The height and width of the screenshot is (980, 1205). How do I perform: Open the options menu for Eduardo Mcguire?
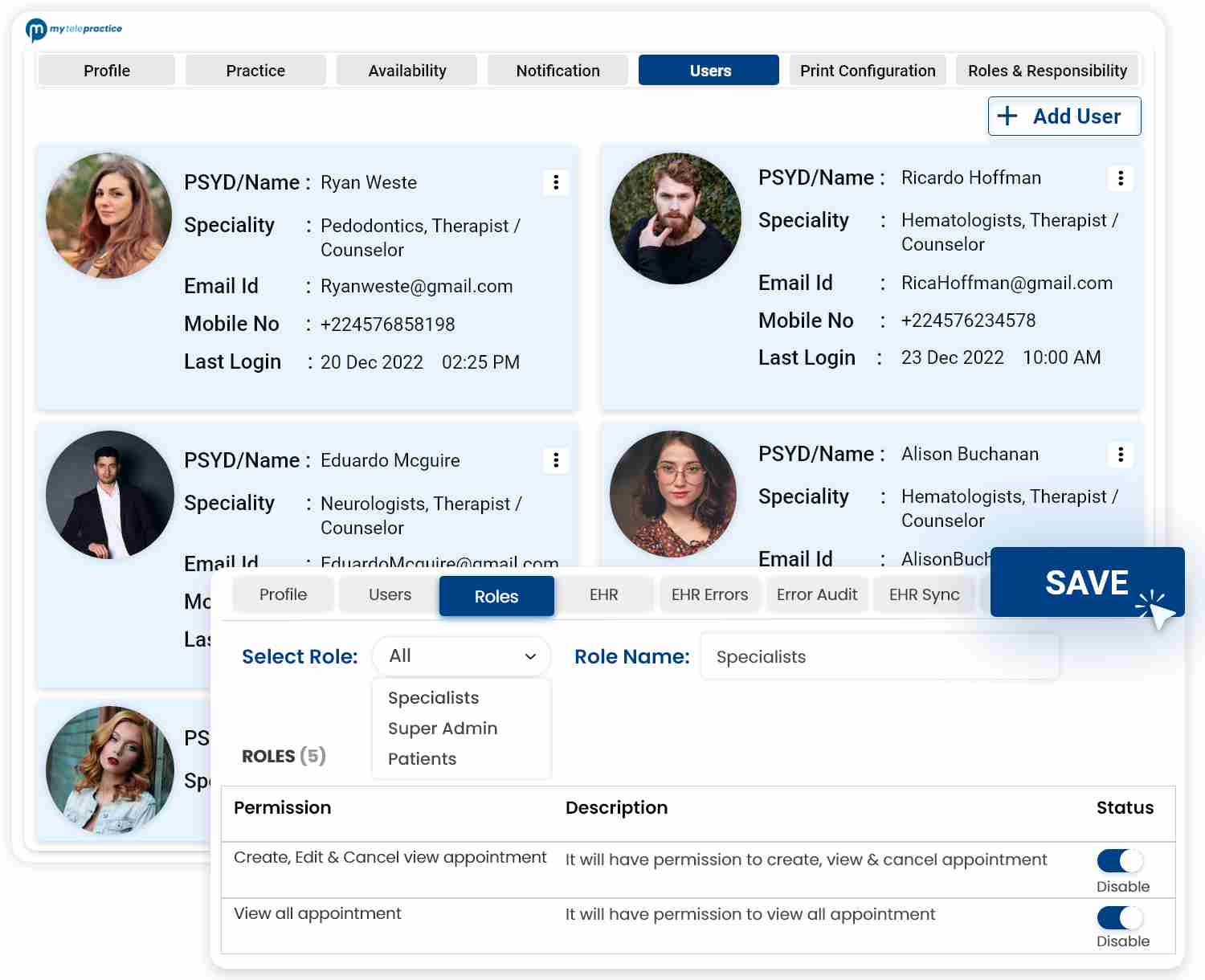click(555, 460)
